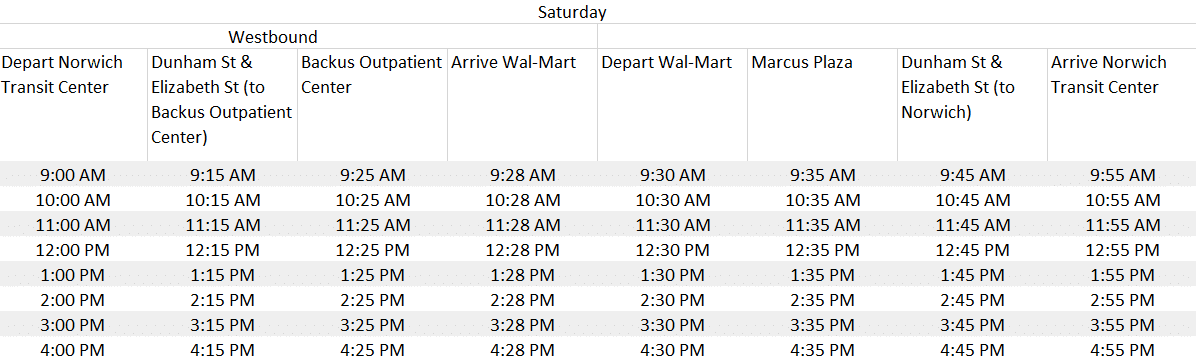Select the 3:45 PM cell

click(972, 326)
